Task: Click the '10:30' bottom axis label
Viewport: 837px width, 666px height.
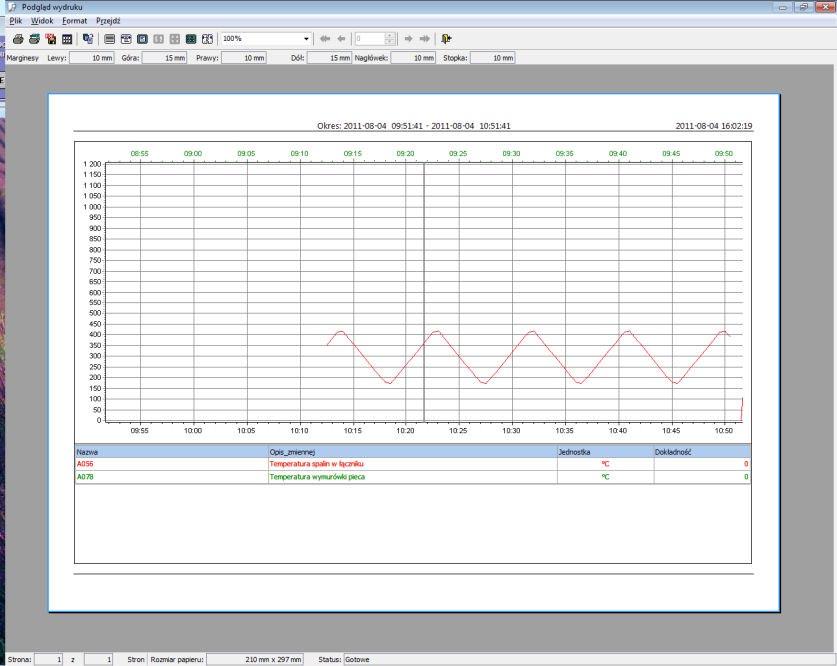Action: pyautogui.click(x=511, y=431)
